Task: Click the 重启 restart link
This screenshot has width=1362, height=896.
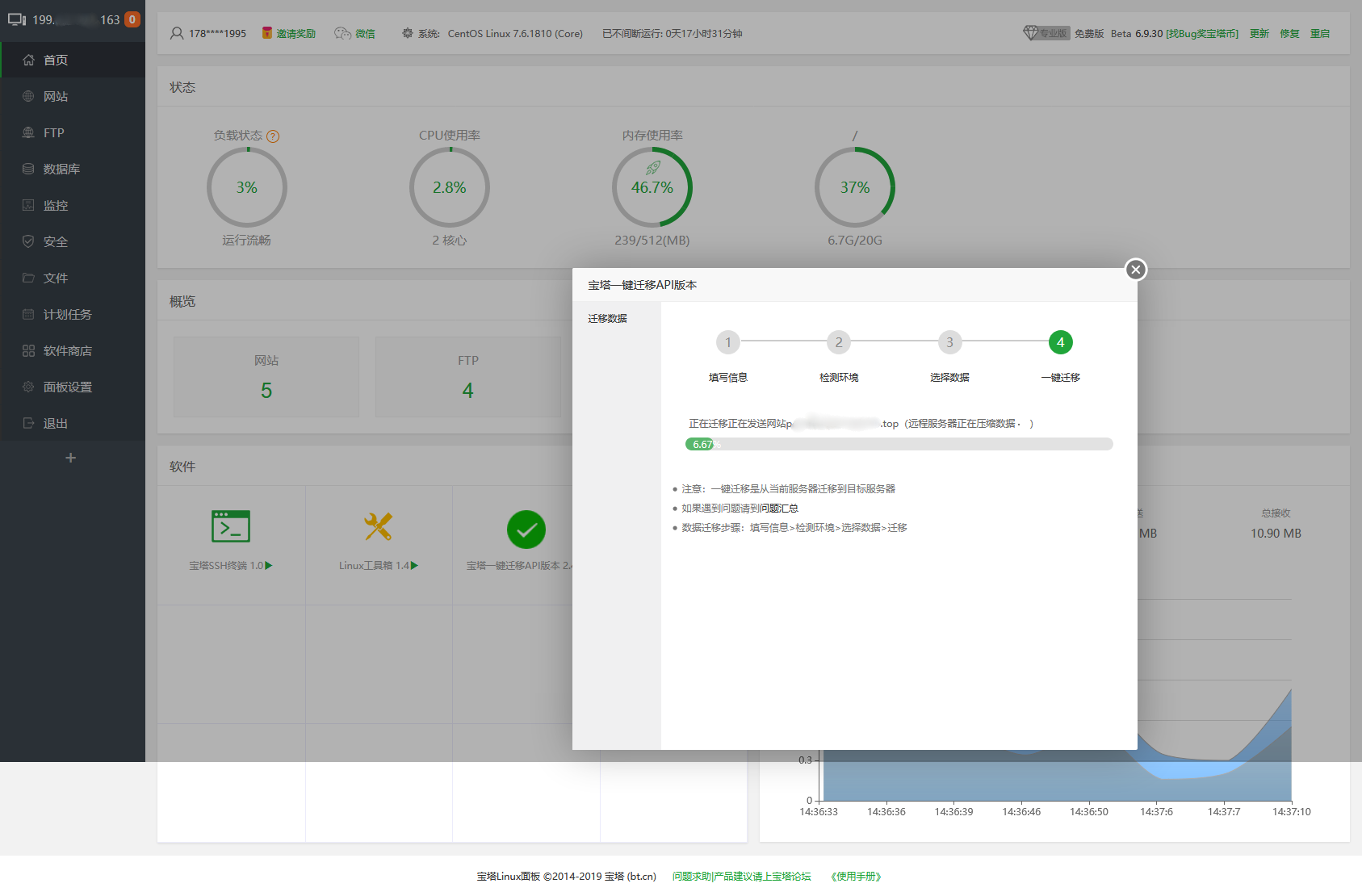Action: pyautogui.click(x=1320, y=33)
